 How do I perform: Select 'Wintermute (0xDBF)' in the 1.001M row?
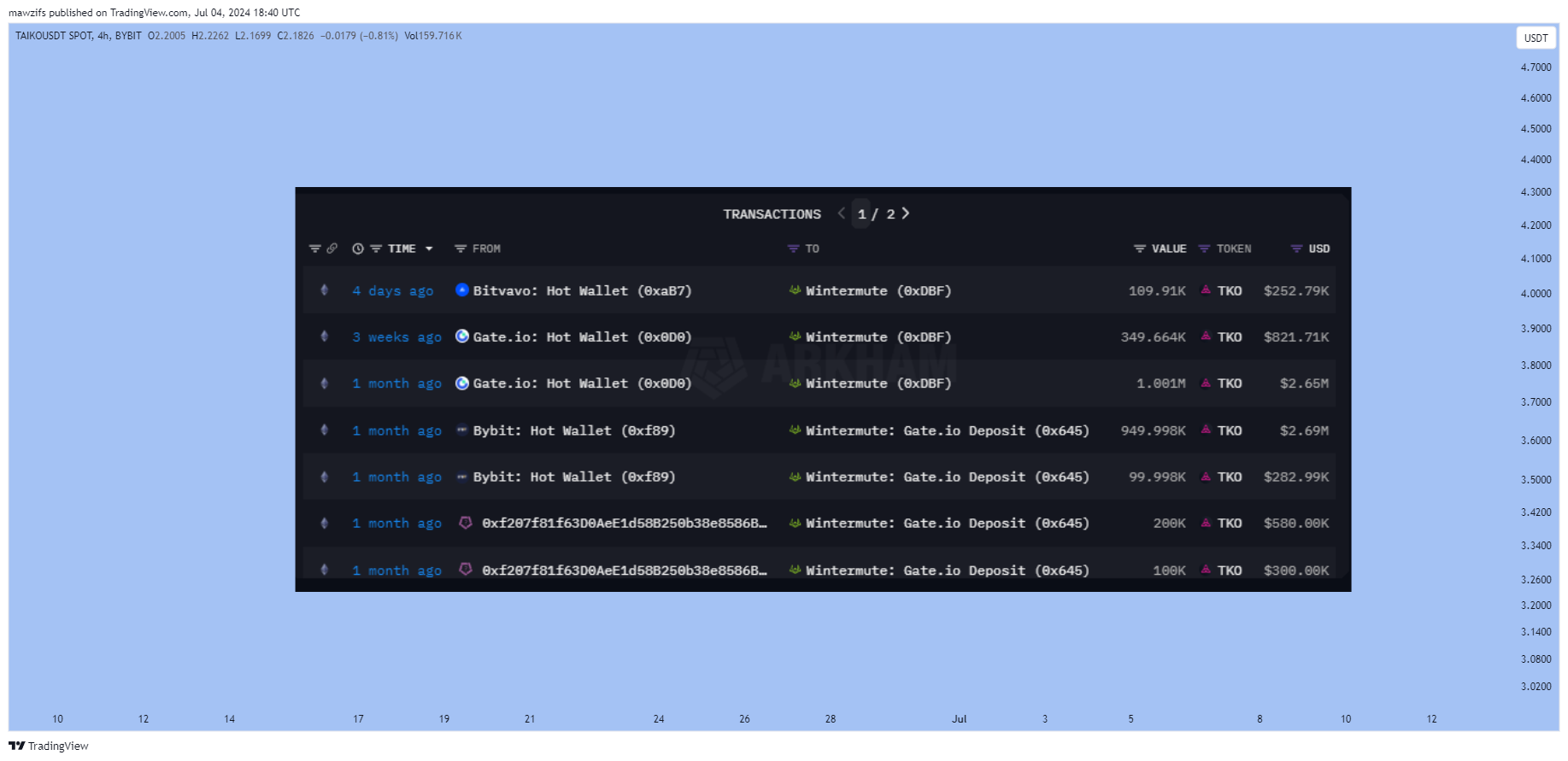(x=878, y=383)
